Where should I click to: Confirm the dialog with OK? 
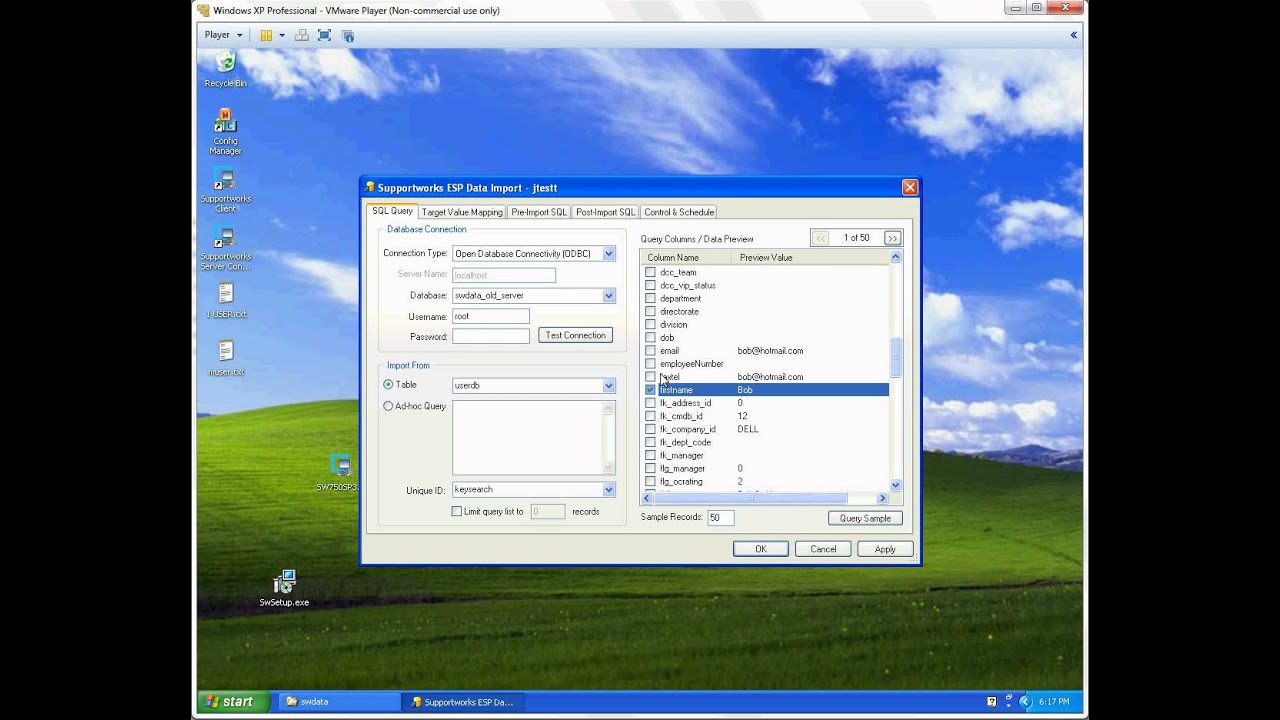[x=760, y=549]
